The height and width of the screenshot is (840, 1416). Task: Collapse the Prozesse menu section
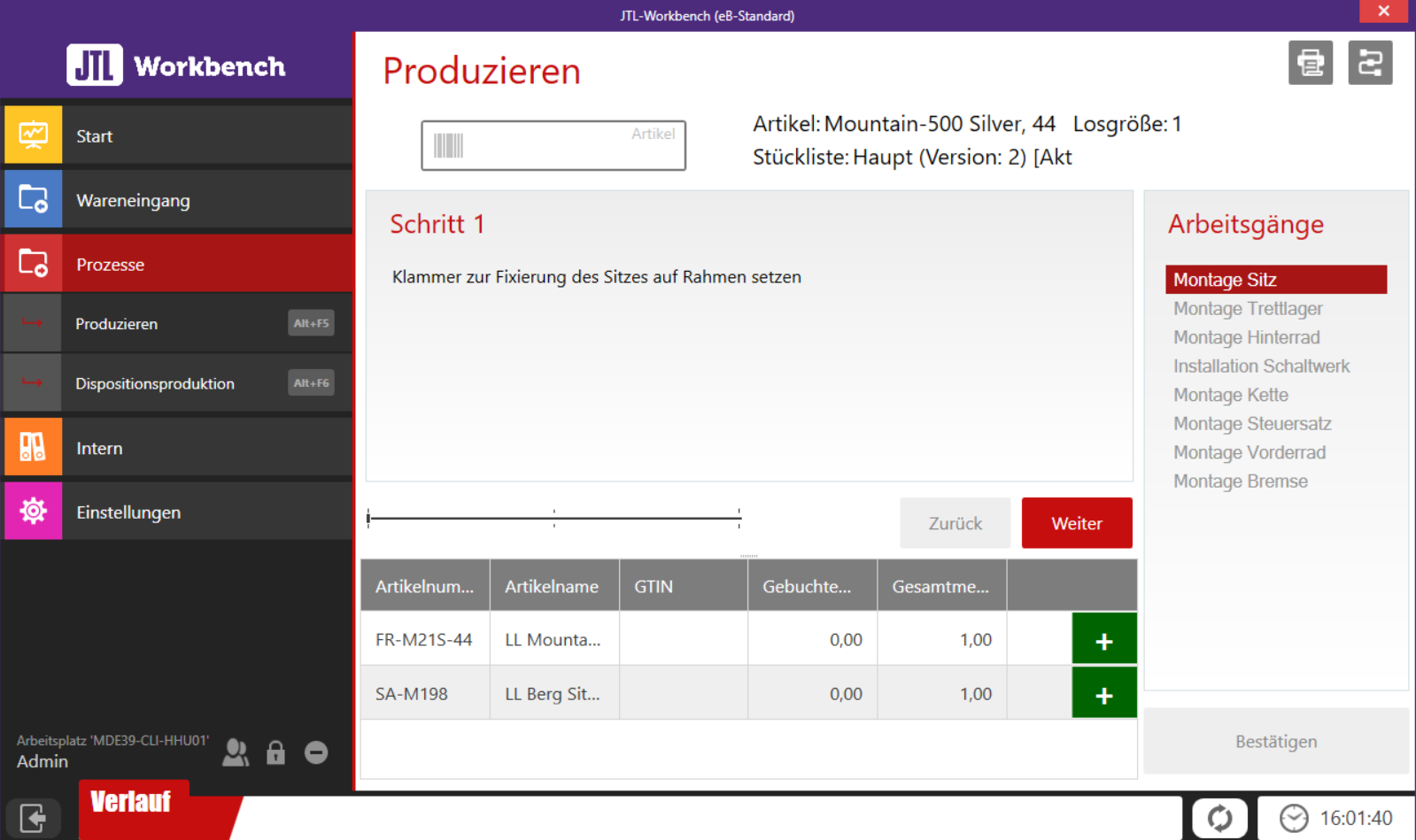click(177, 264)
